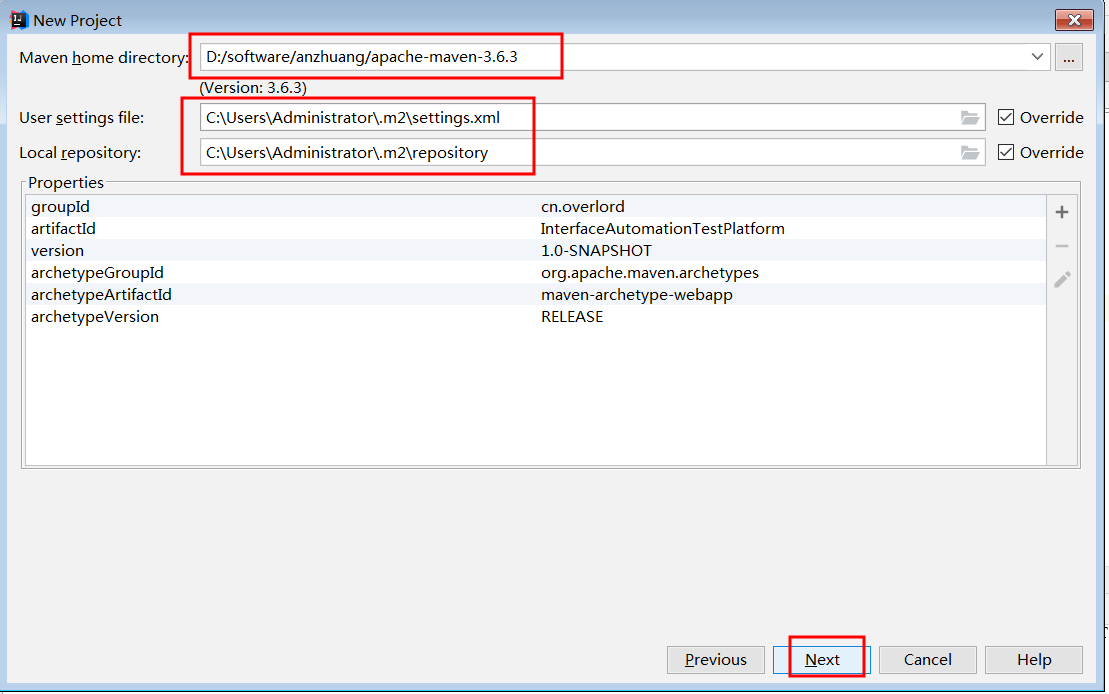Toggle Override for User settings file
The width and height of the screenshot is (1109, 694).
[1006, 117]
